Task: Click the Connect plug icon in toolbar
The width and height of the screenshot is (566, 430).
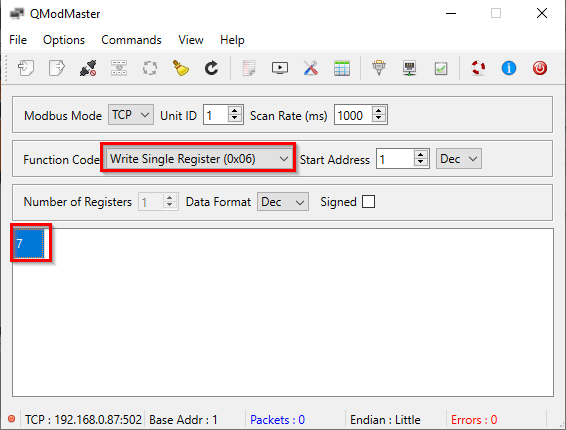Action: 88,68
